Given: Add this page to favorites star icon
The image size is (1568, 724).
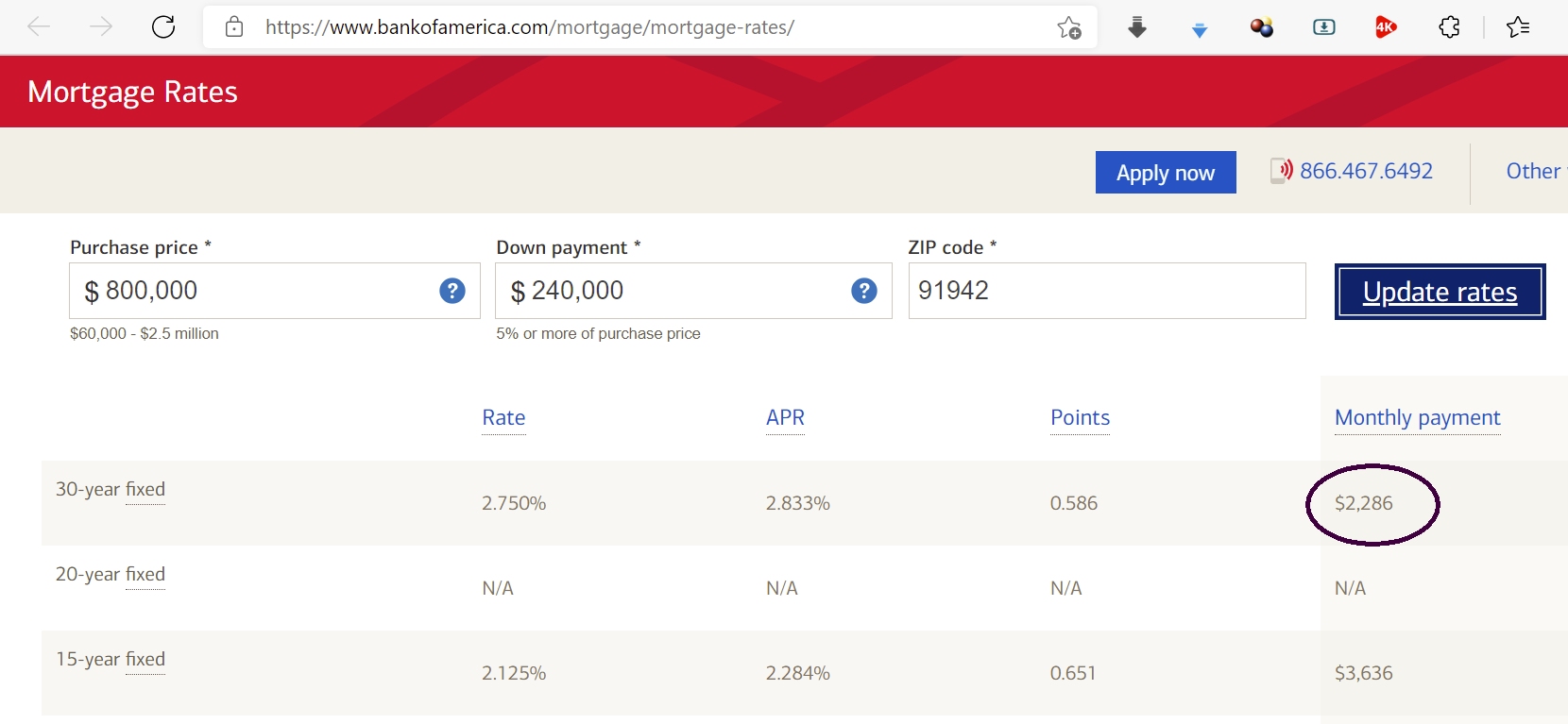Looking at the screenshot, I should click(x=1069, y=27).
